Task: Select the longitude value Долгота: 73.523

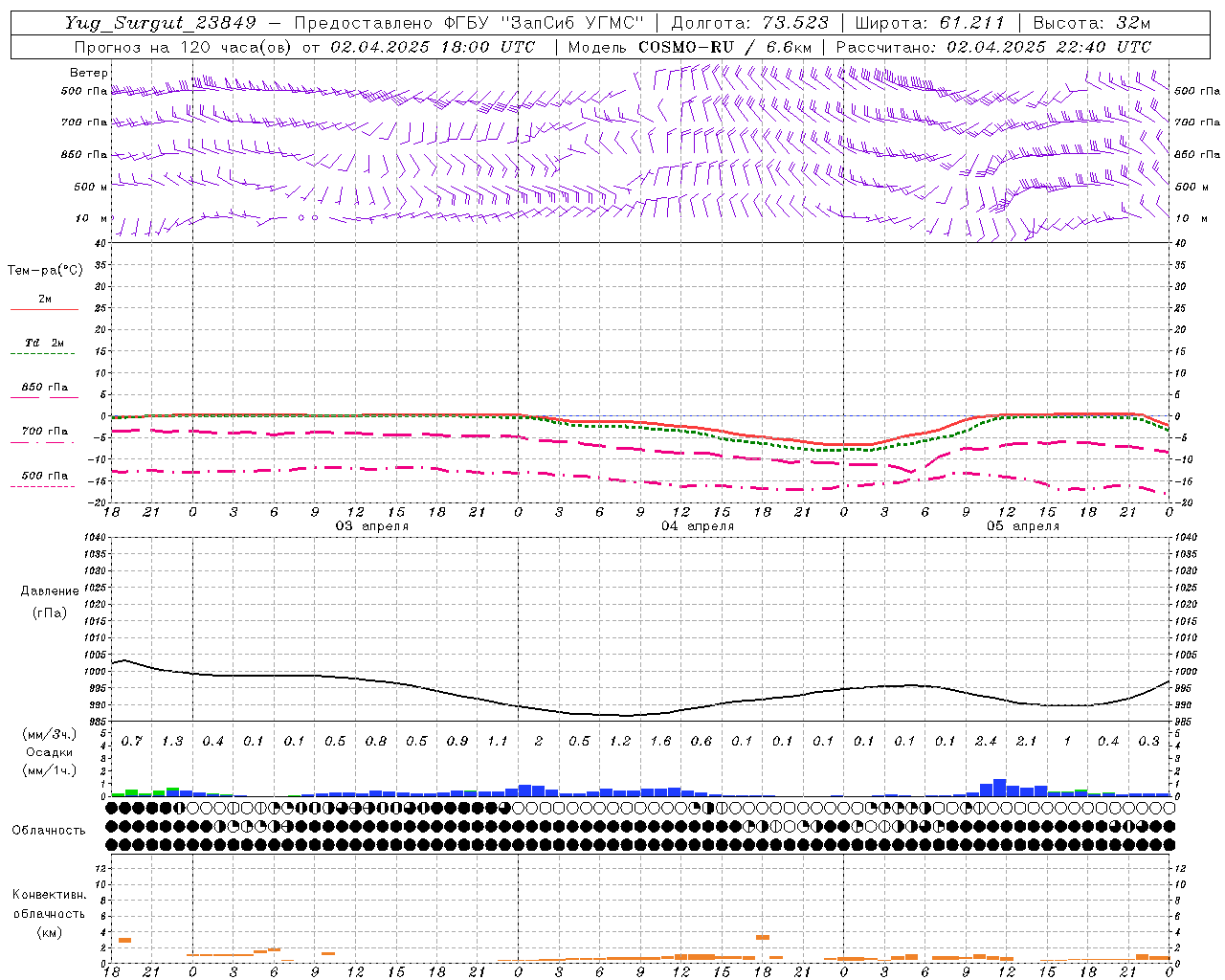Action: (750, 23)
